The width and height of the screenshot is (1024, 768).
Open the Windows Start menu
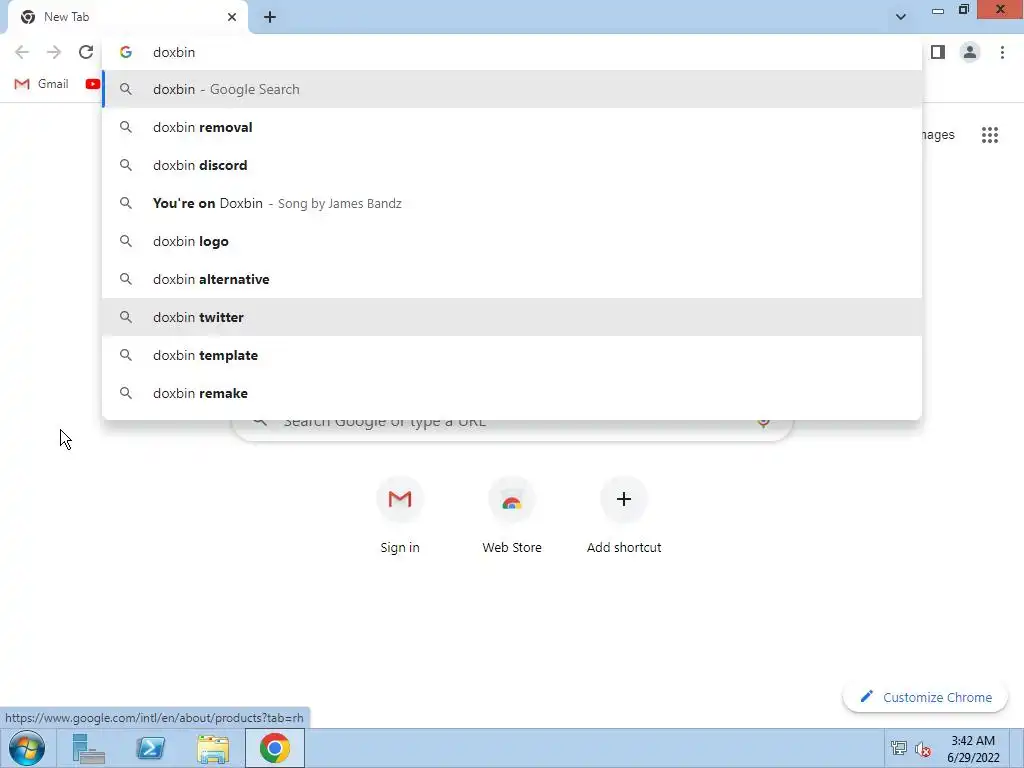(x=27, y=748)
